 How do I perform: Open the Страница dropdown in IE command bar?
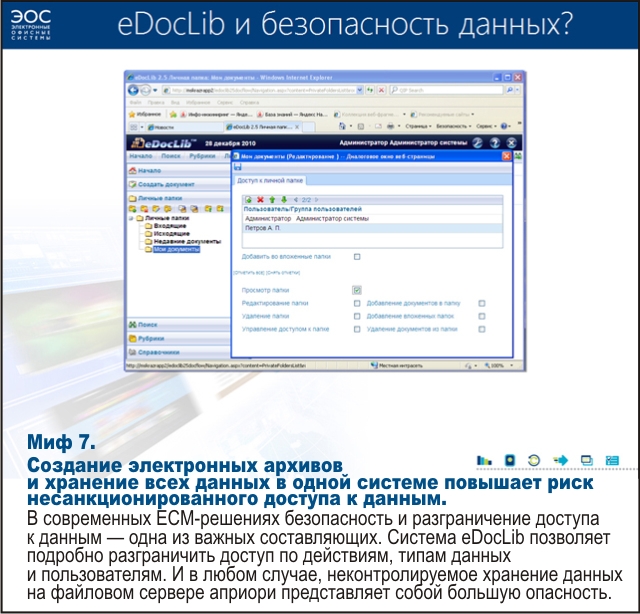pos(418,126)
